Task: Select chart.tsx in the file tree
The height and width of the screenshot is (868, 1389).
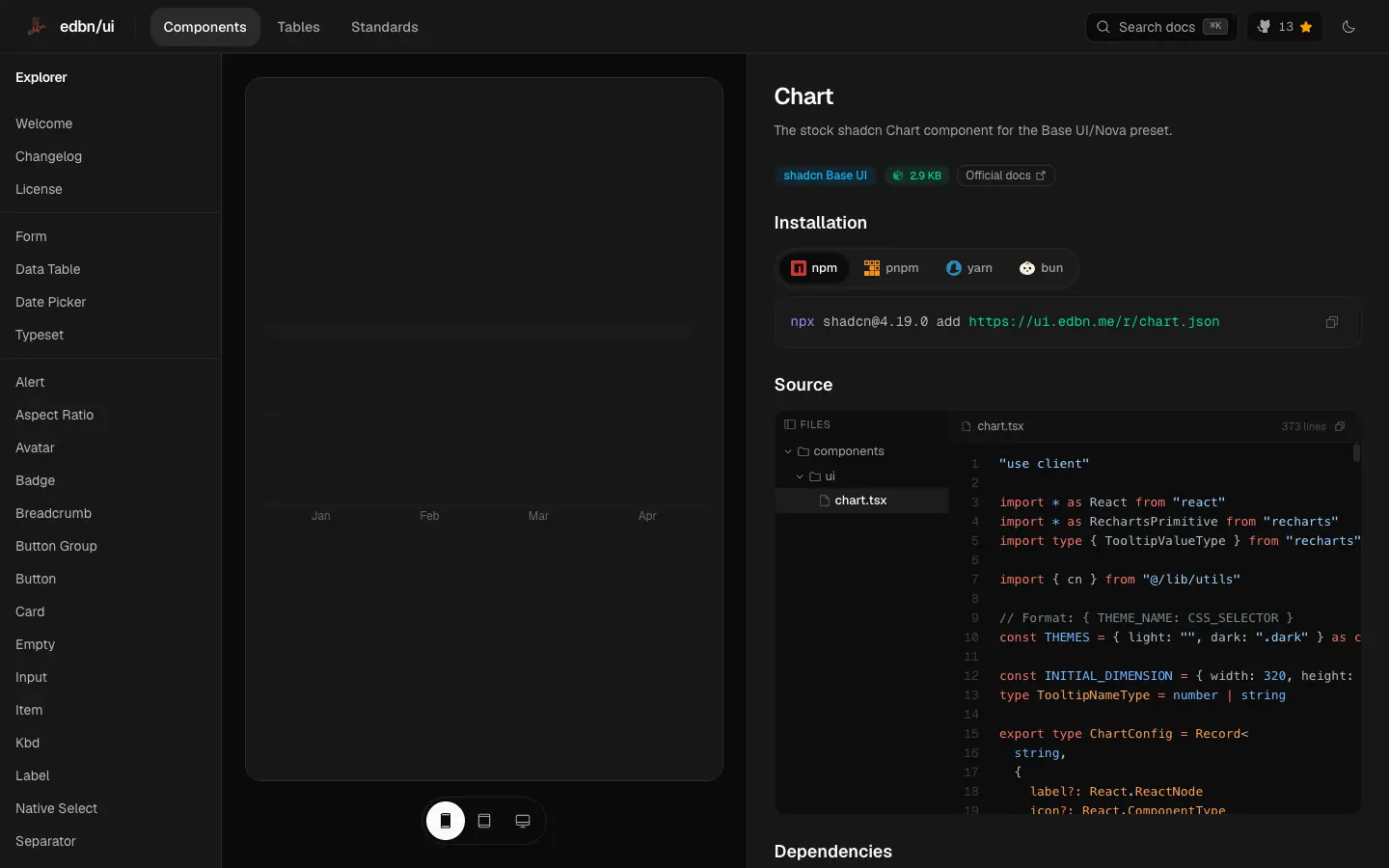Action: [x=862, y=501]
